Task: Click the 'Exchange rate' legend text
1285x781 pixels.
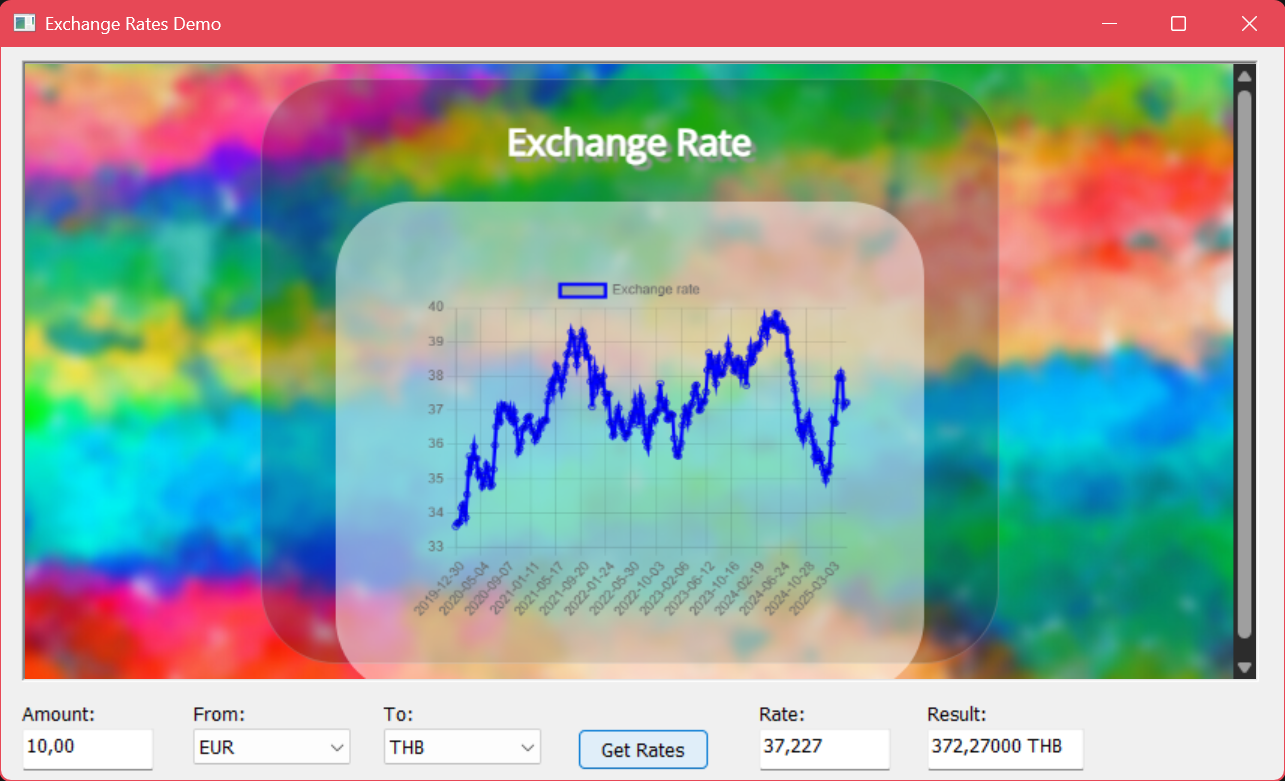Action: [656, 290]
